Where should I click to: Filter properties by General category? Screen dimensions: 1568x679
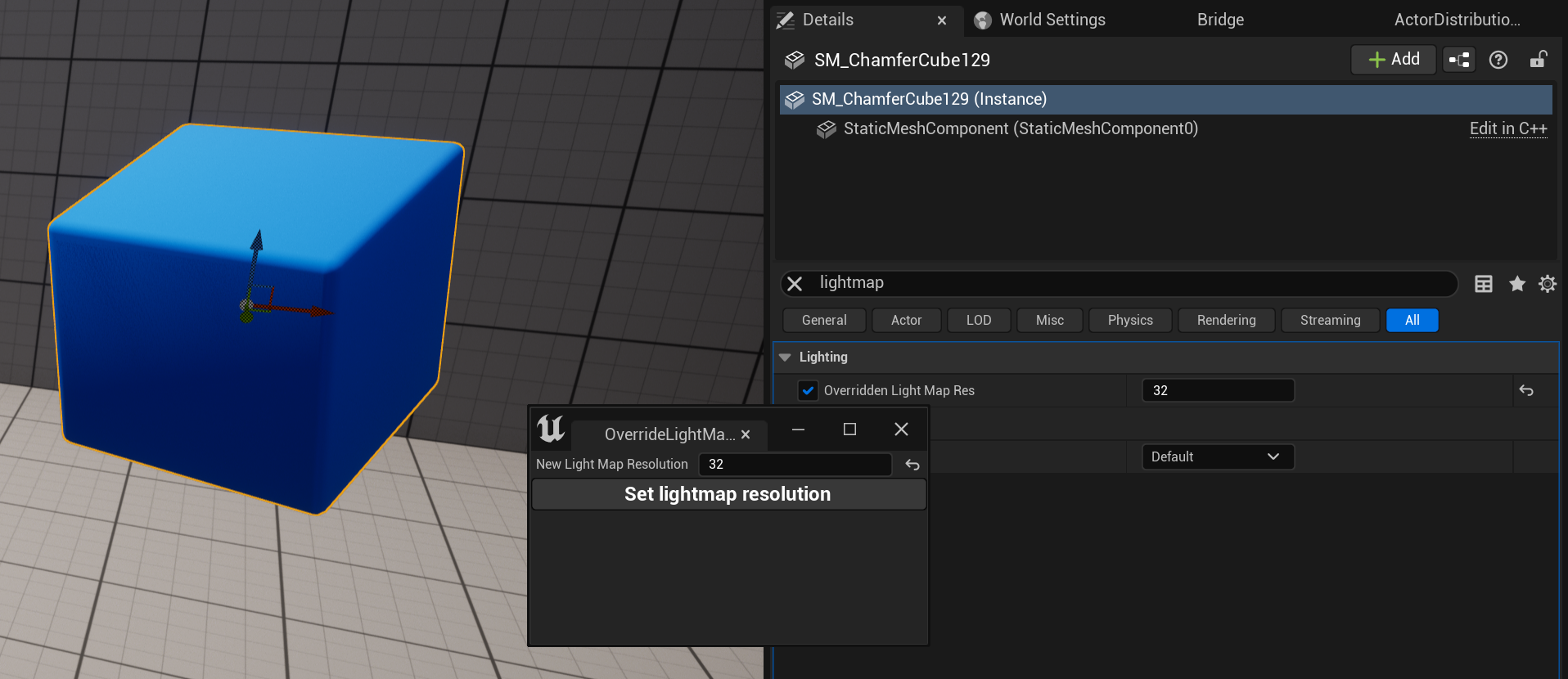point(824,321)
